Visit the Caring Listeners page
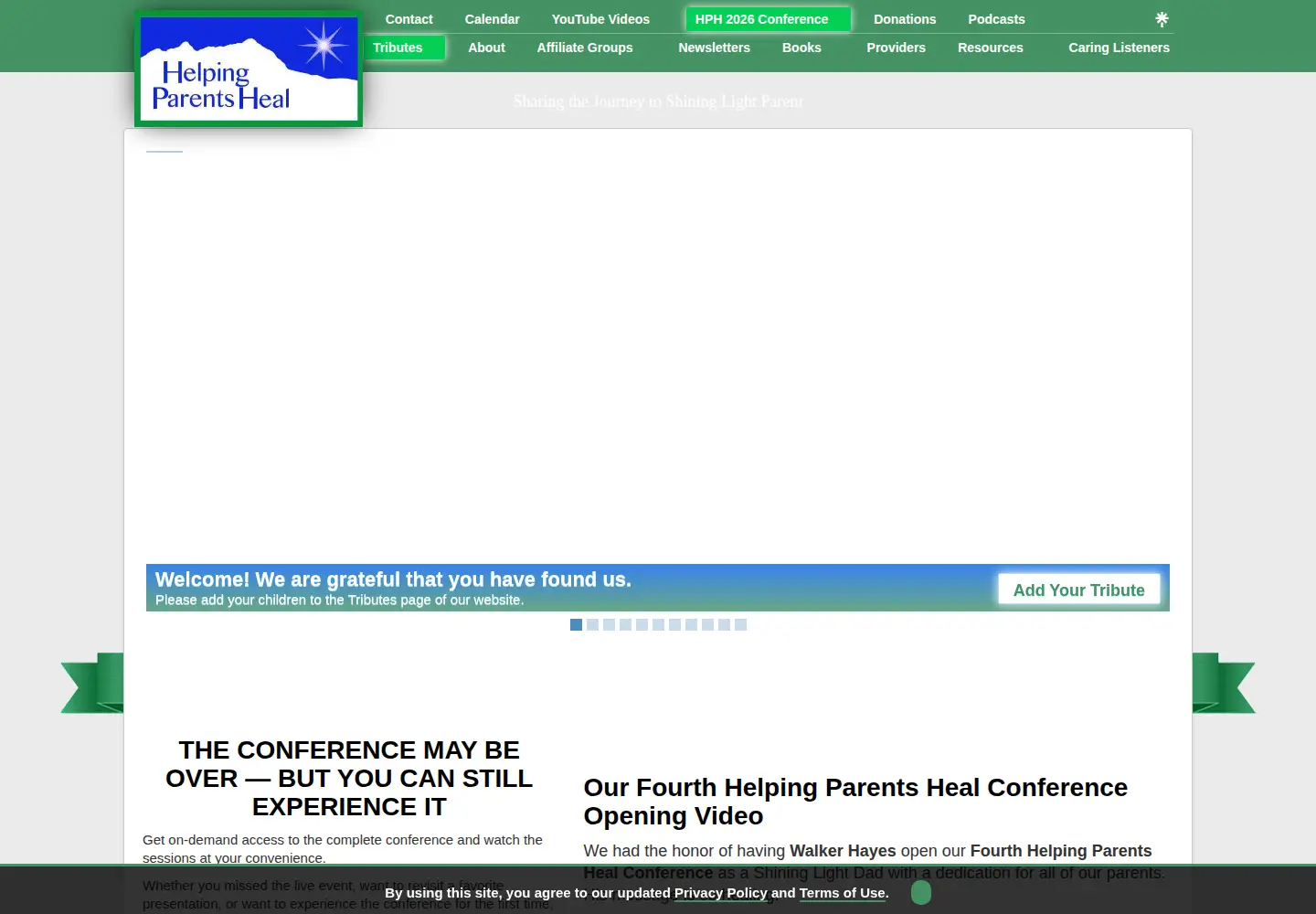Viewport: 1316px width, 914px height. click(x=1119, y=48)
